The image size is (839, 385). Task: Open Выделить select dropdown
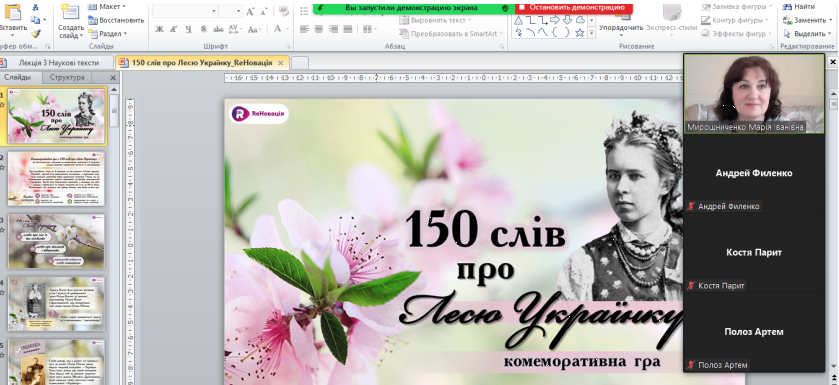807,33
